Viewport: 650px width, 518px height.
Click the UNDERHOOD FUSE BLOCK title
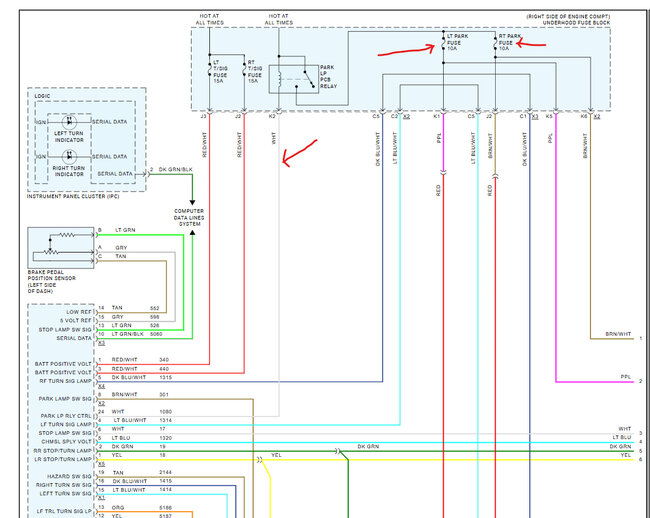click(576, 23)
